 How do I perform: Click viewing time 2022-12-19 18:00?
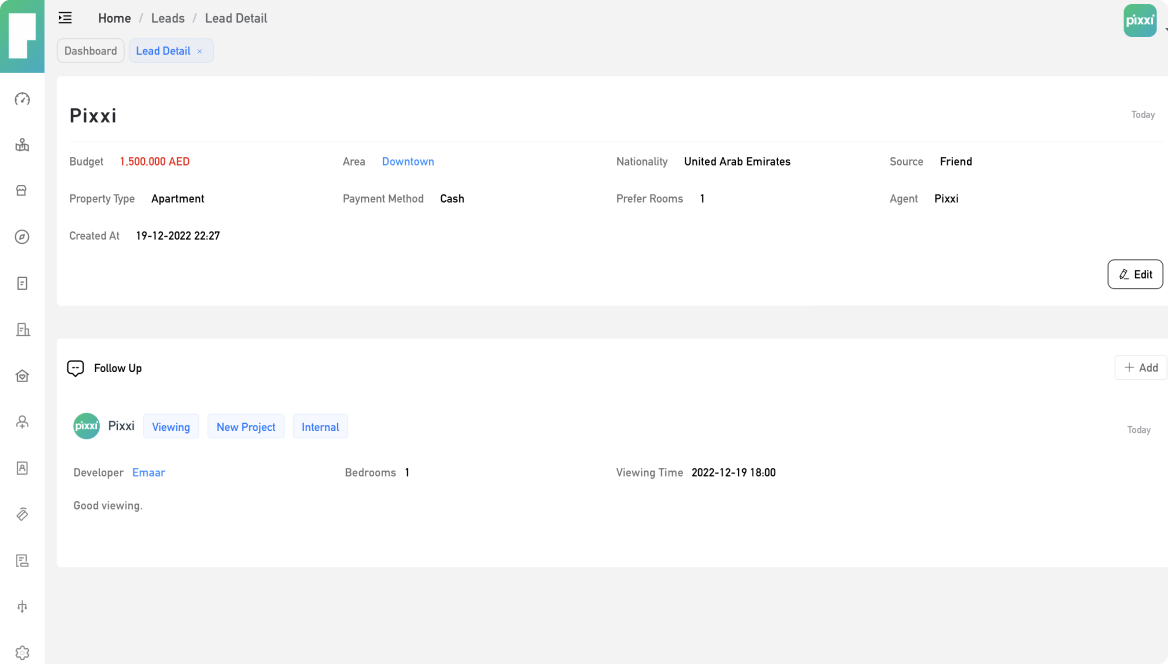[734, 472]
